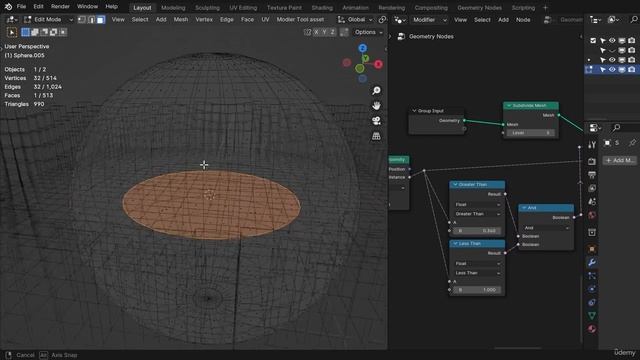Open the Output properties tab icon
Screen dimensions: 640x360
click(592, 175)
